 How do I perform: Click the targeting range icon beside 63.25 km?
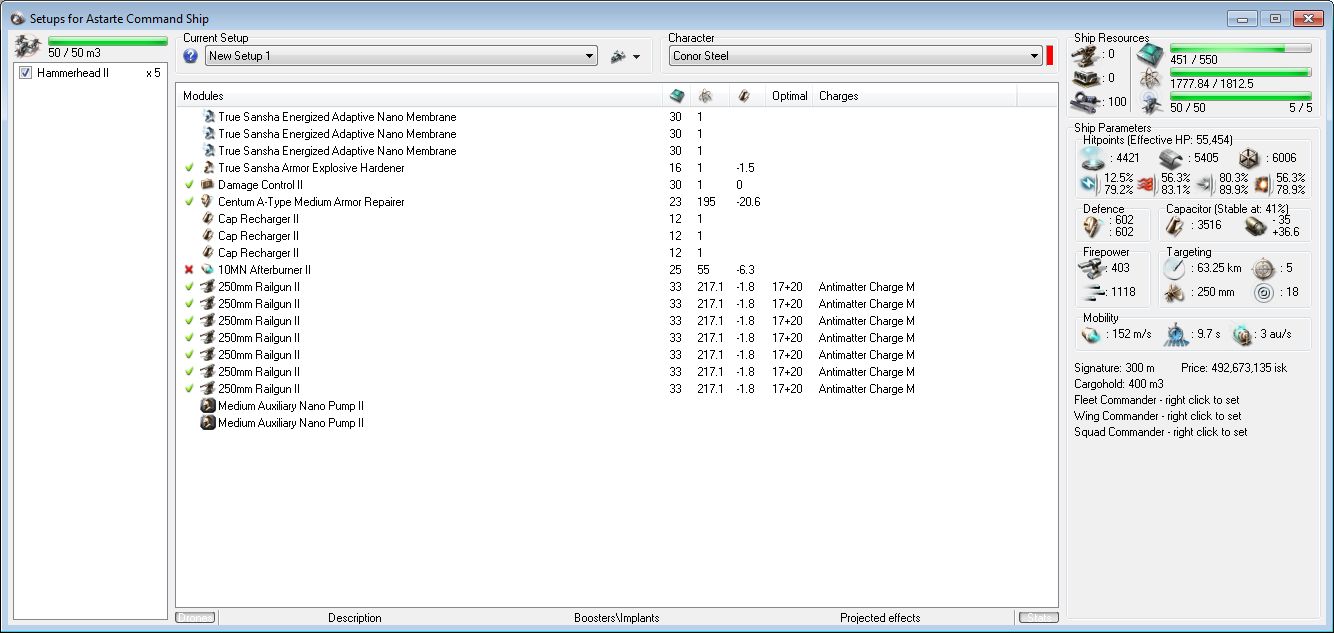tap(1175, 268)
